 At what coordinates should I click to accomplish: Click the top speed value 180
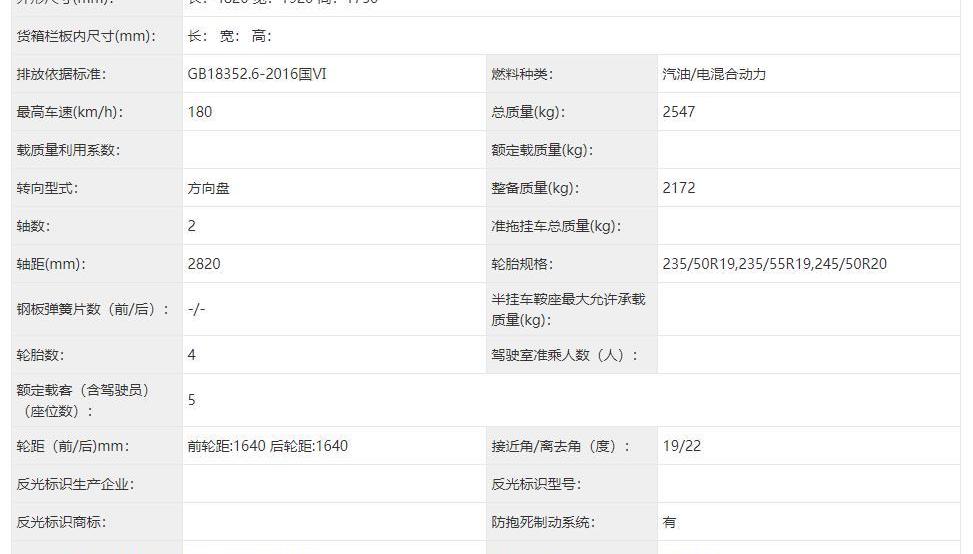[200, 112]
